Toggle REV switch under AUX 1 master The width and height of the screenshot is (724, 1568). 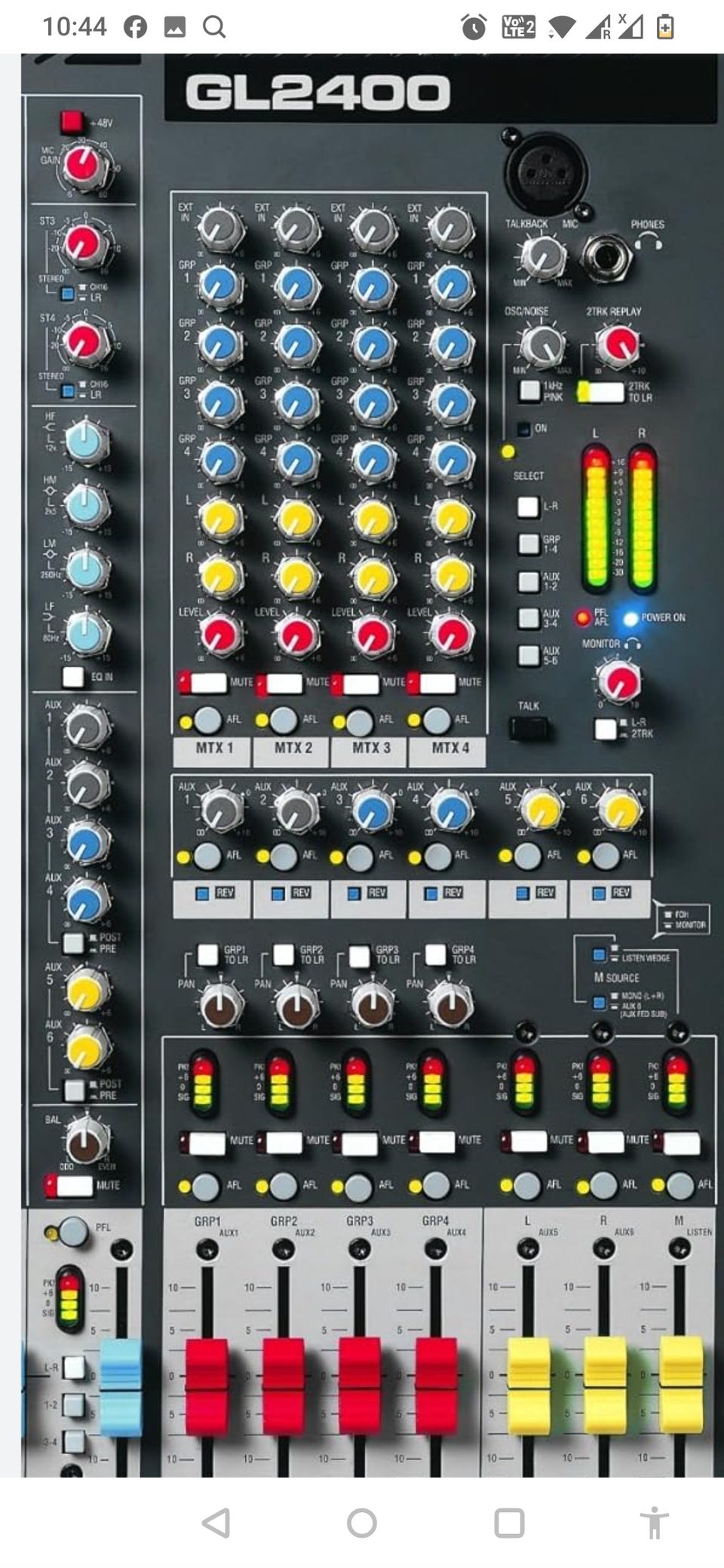coord(202,893)
